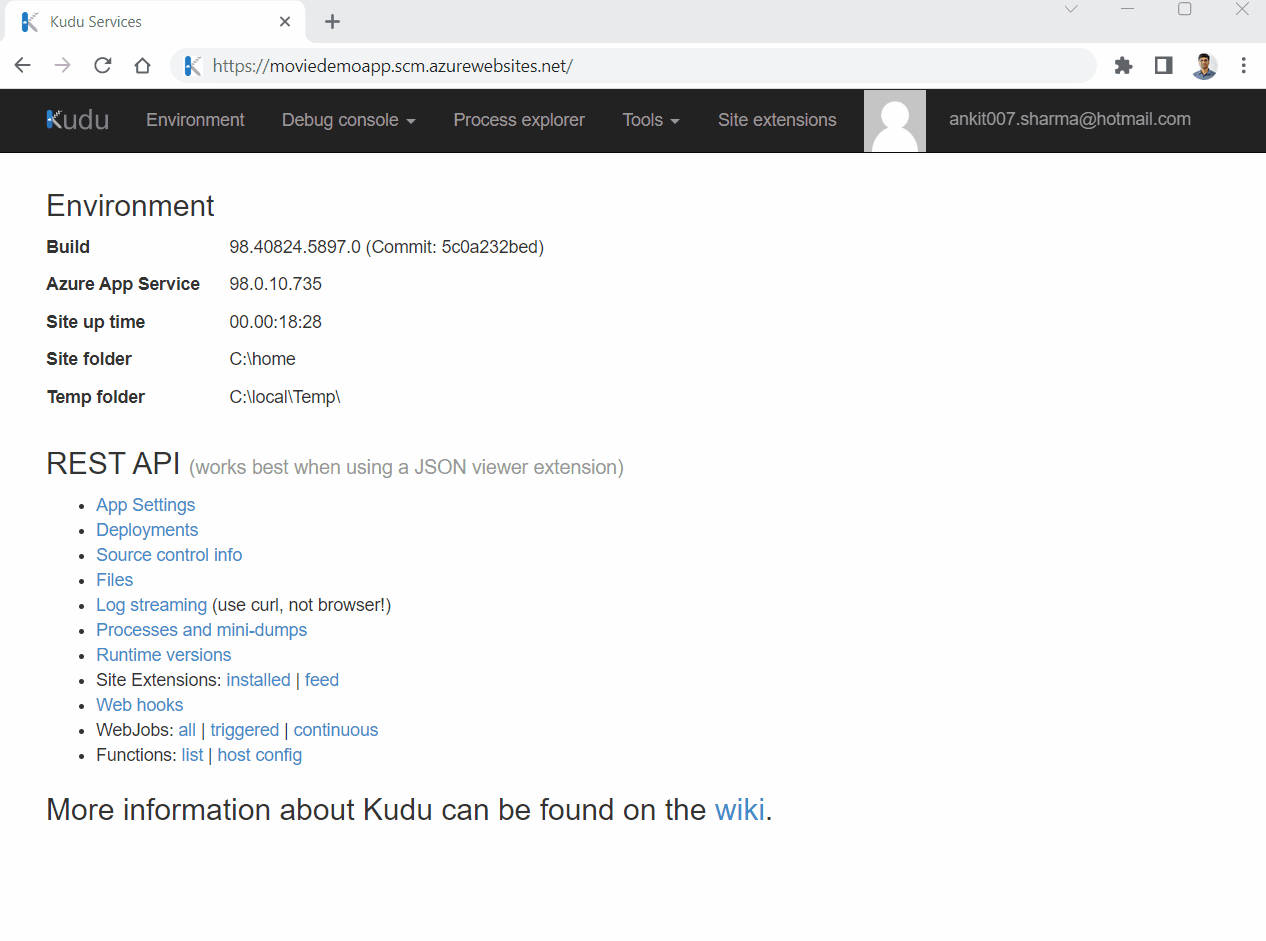The height and width of the screenshot is (941, 1266).
Task: Open Source control info link
Action: tap(169, 555)
